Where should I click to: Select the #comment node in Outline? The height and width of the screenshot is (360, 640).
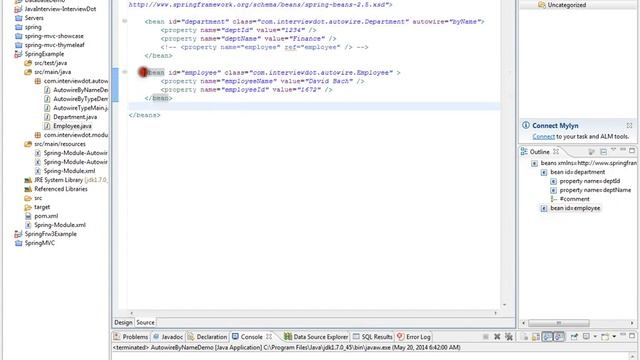pos(574,199)
